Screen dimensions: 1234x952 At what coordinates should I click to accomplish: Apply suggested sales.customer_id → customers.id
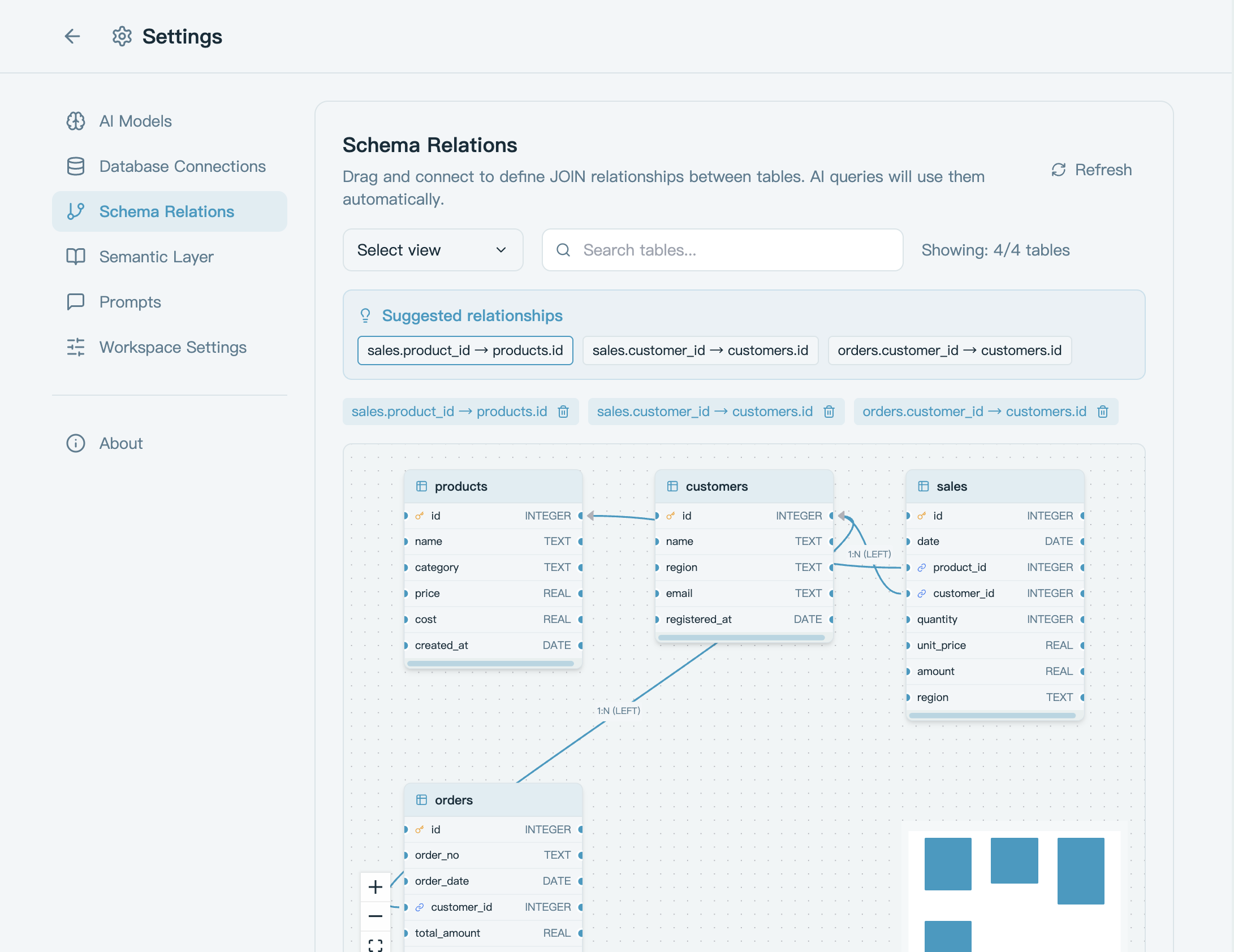click(700, 350)
